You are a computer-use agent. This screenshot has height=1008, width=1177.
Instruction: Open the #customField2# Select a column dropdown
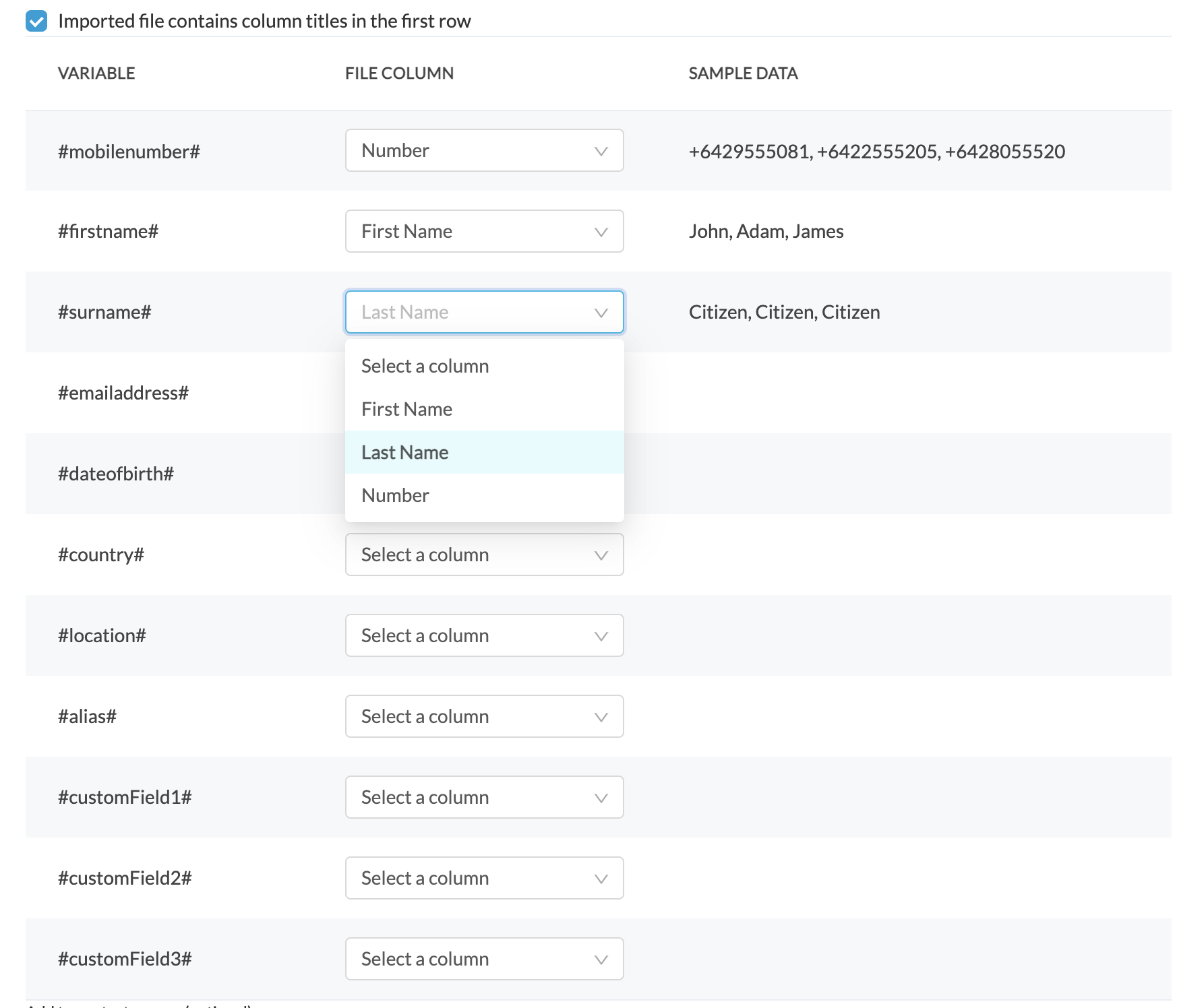tap(484, 878)
